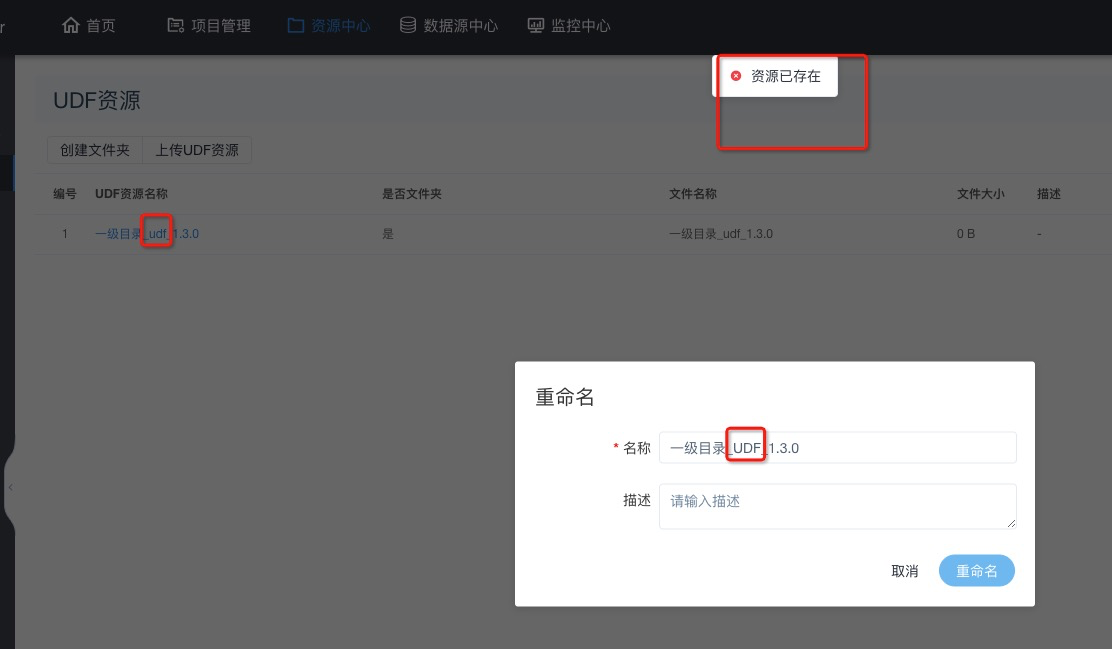The width and height of the screenshot is (1112, 649).
Task: Click the project management icon beside 项目管理
Action: (175, 26)
